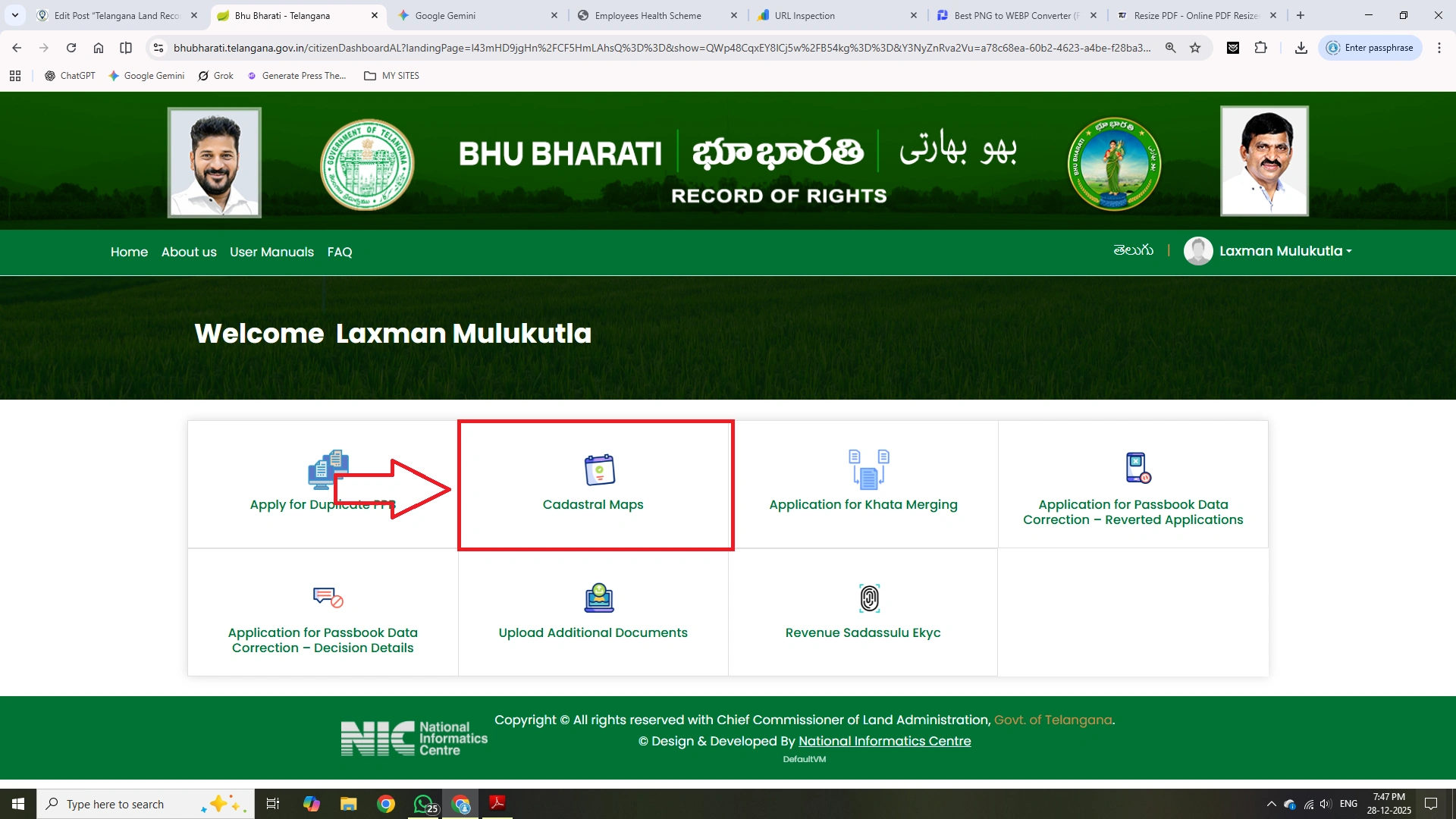Screen dimensions: 1456x819
Task: Expand the Chrome browser menu
Action: (x=1439, y=47)
